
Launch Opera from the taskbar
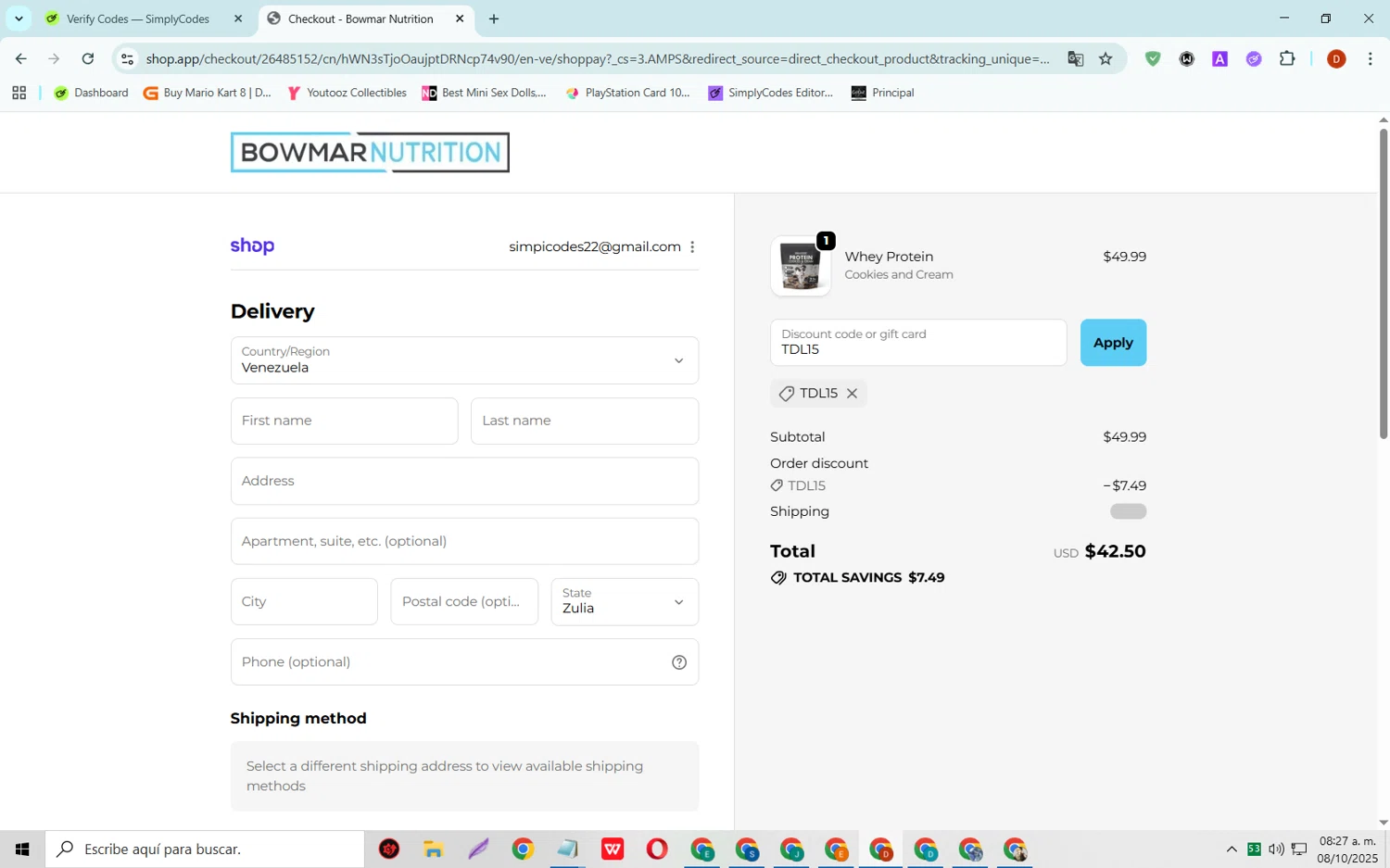click(x=657, y=849)
